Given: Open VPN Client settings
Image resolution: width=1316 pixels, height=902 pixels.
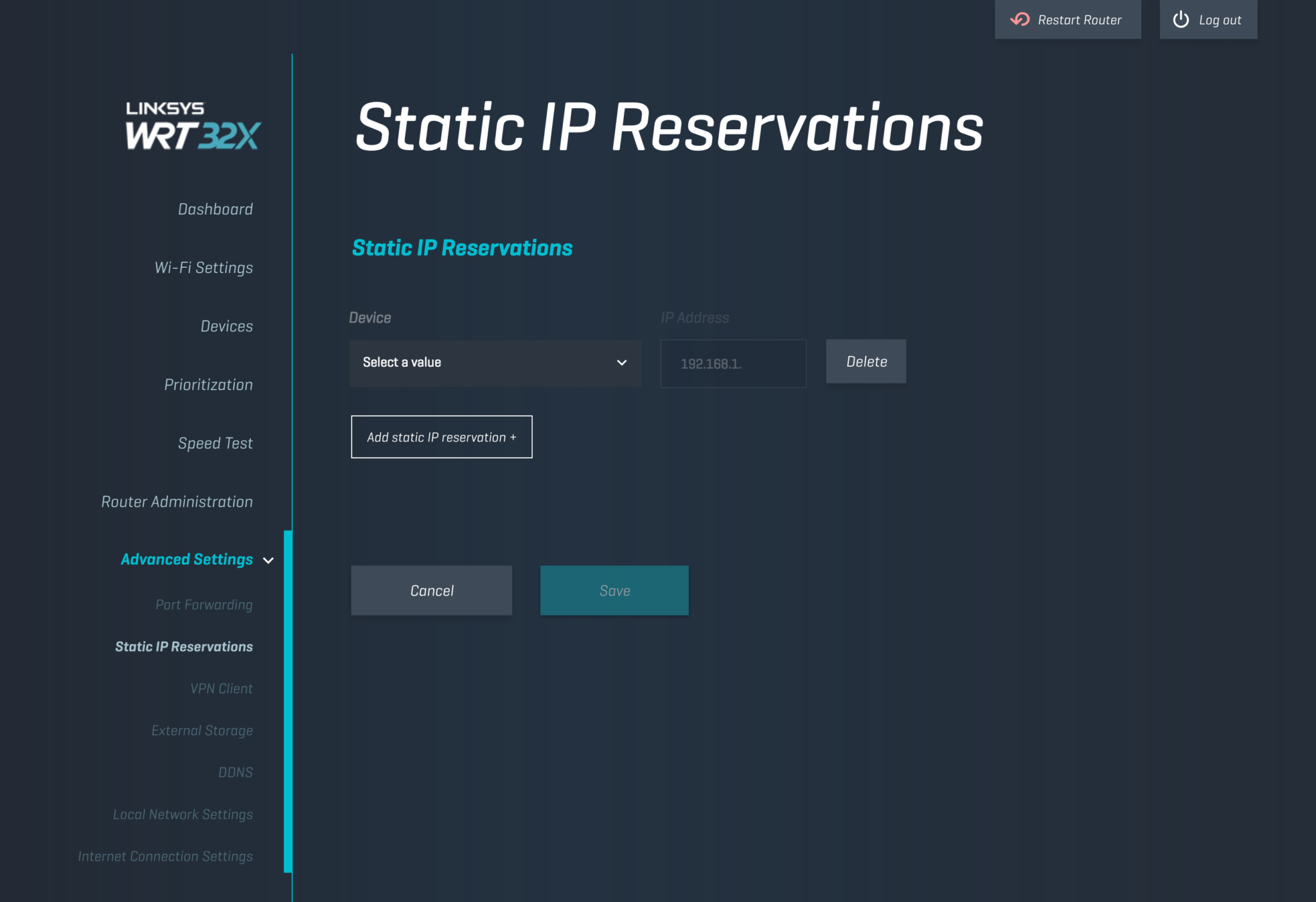Looking at the screenshot, I should tap(221, 689).
